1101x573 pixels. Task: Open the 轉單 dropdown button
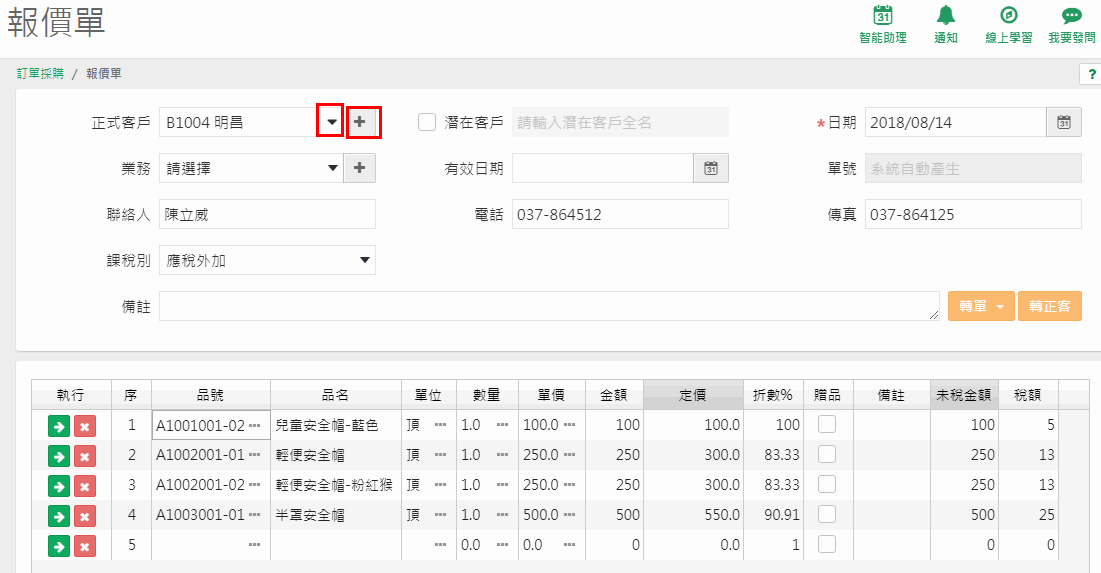[982, 306]
